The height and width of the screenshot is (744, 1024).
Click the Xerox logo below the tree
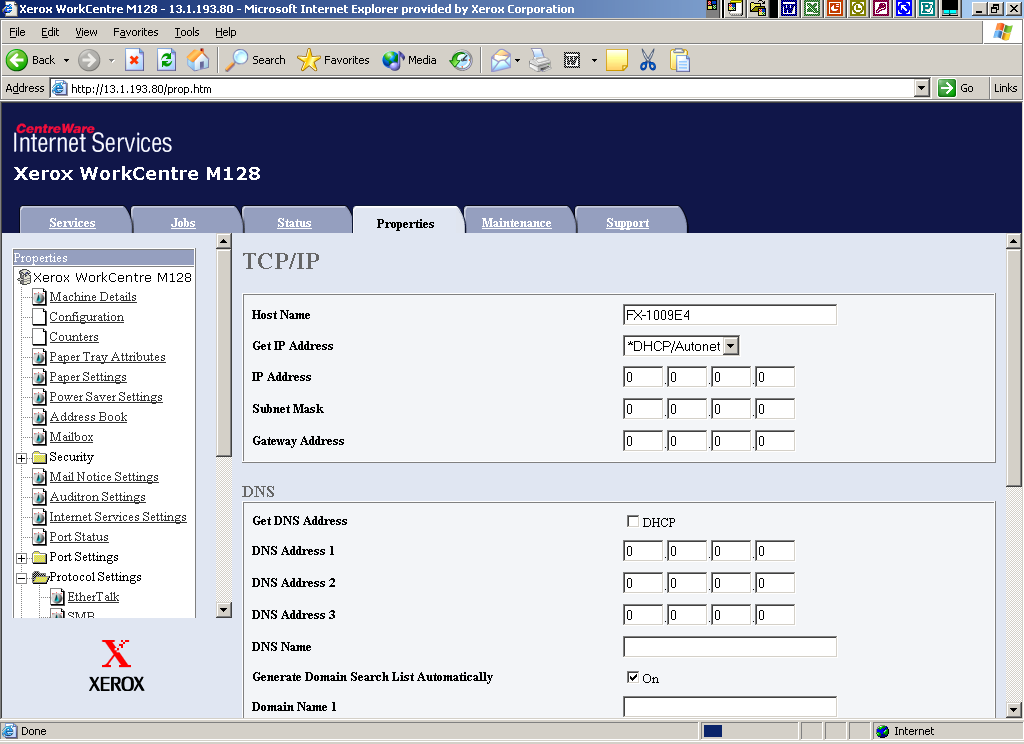click(116, 666)
